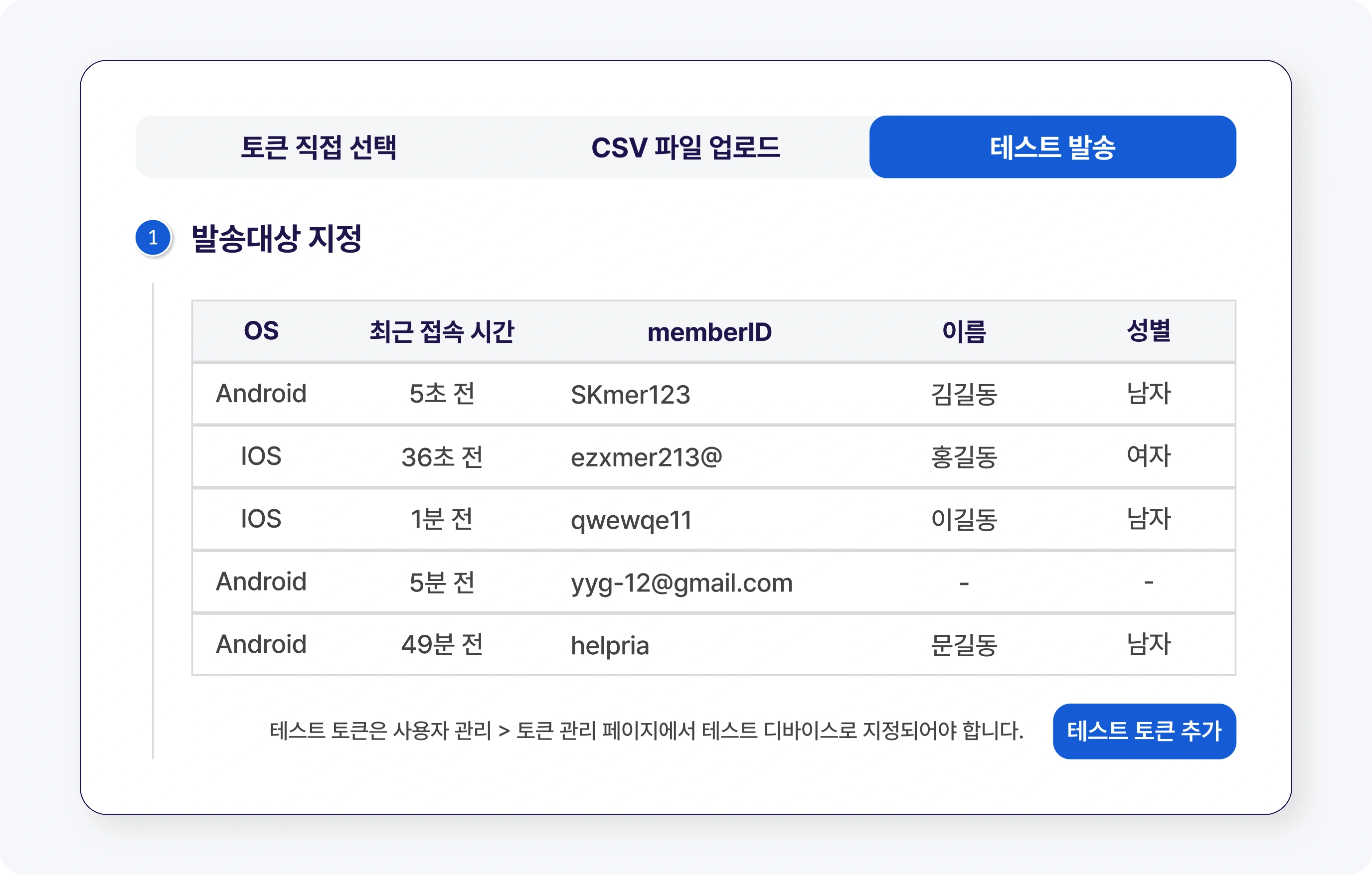Open the CSV 파일 업로드 tab

[686, 147]
